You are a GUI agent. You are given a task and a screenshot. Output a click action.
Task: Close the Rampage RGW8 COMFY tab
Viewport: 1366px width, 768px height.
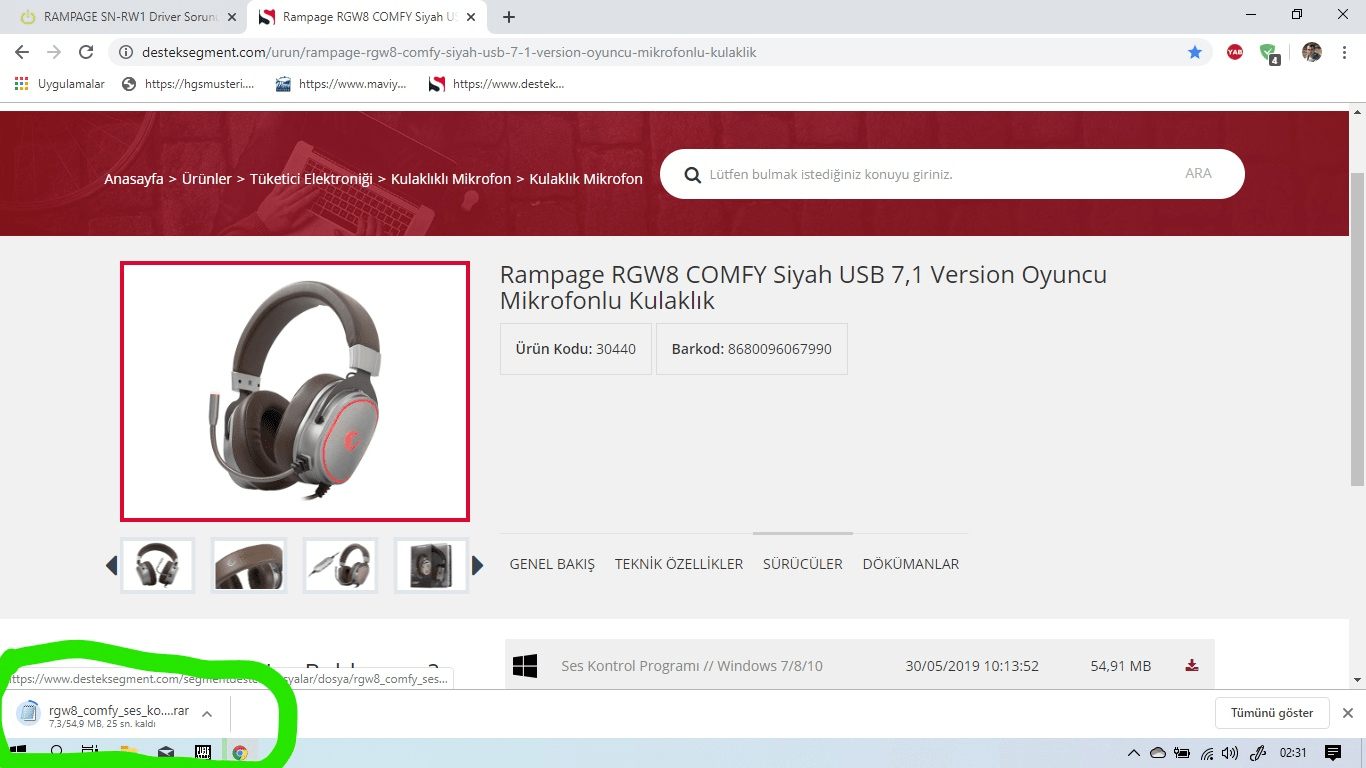click(471, 17)
